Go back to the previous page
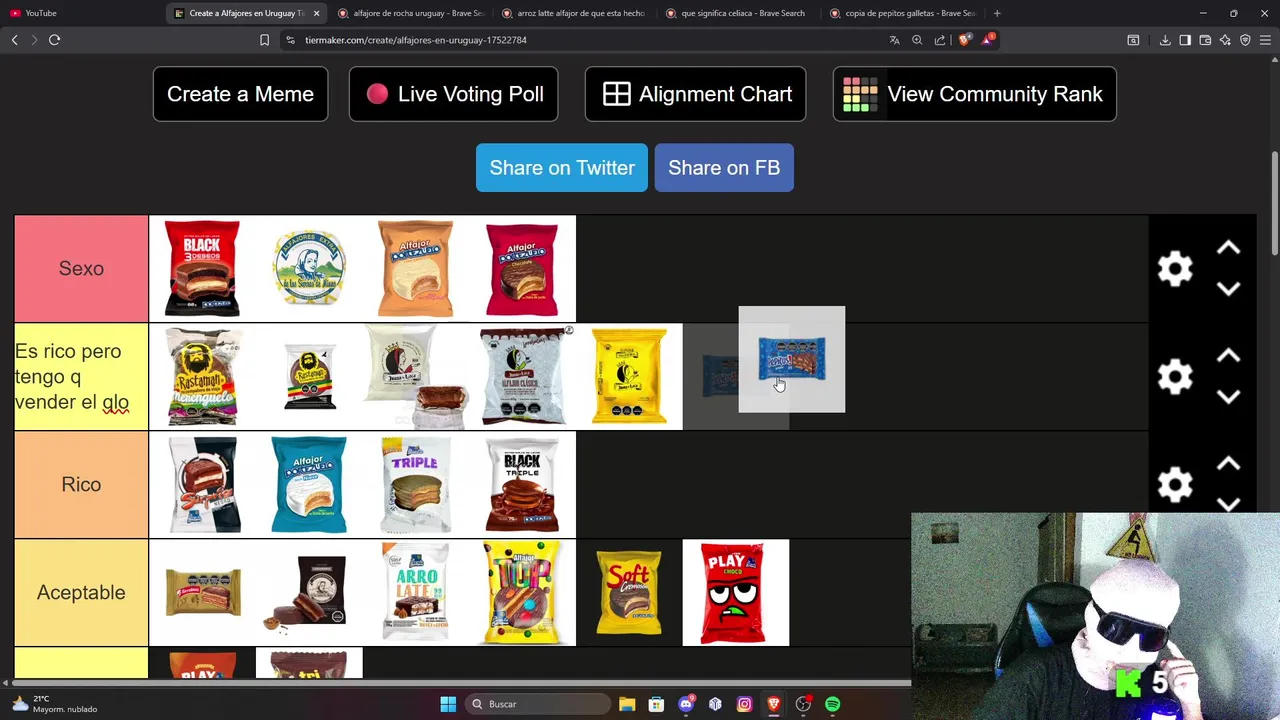This screenshot has width=1280, height=720. click(x=14, y=40)
